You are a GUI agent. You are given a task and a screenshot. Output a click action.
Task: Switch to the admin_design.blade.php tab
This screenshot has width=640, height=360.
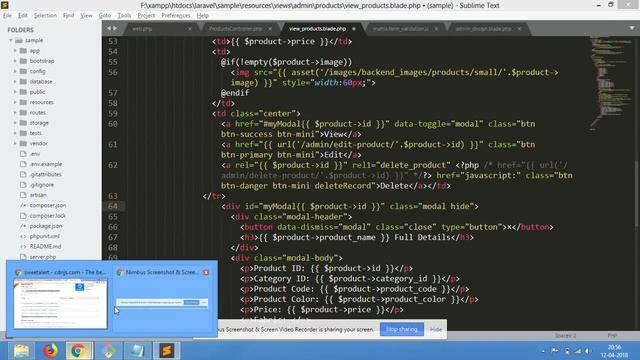click(484, 29)
